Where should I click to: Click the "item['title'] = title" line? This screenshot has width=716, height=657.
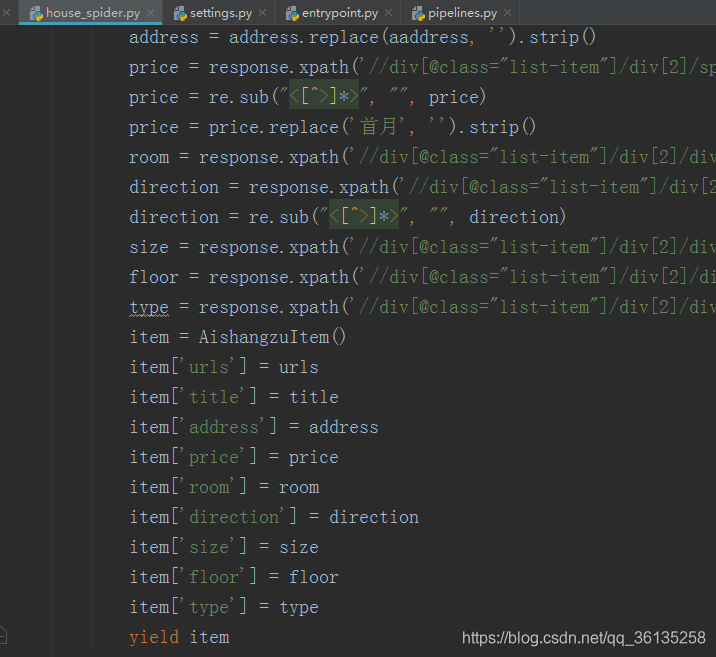234,397
